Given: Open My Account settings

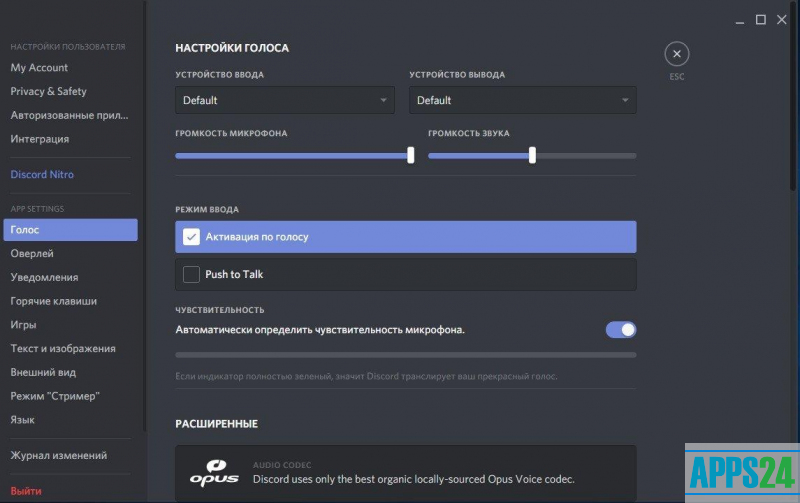Looking at the screenshot, I should 39,68.
